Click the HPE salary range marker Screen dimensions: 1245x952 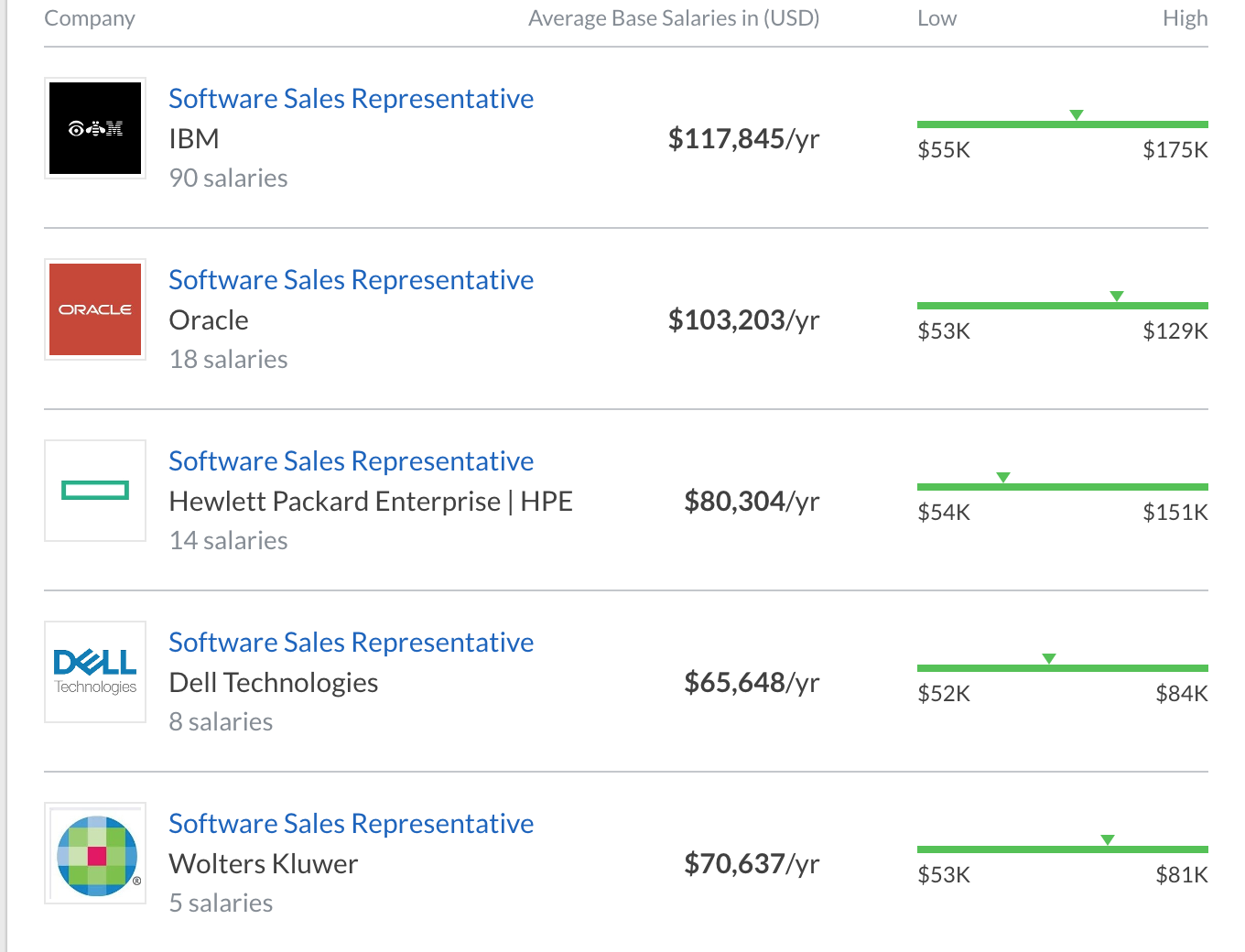(1003, 478)
